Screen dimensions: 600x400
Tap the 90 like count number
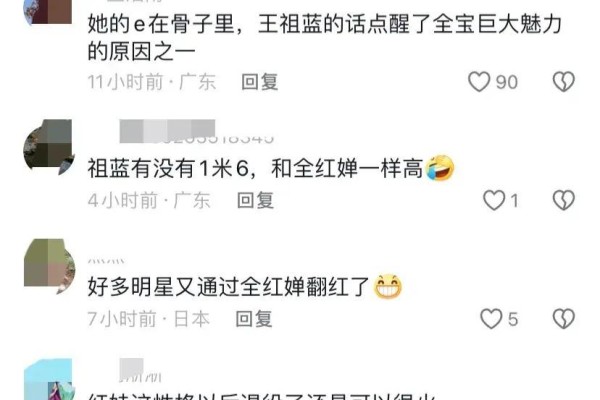click(x=507, y=82)
